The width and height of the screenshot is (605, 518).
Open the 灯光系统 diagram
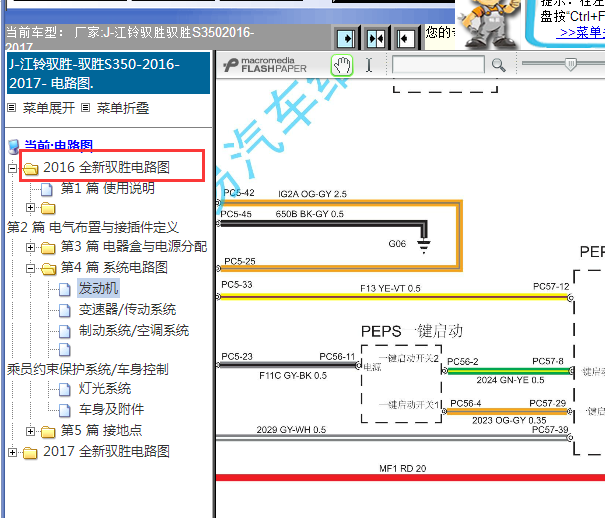click(x=105, y=388)
